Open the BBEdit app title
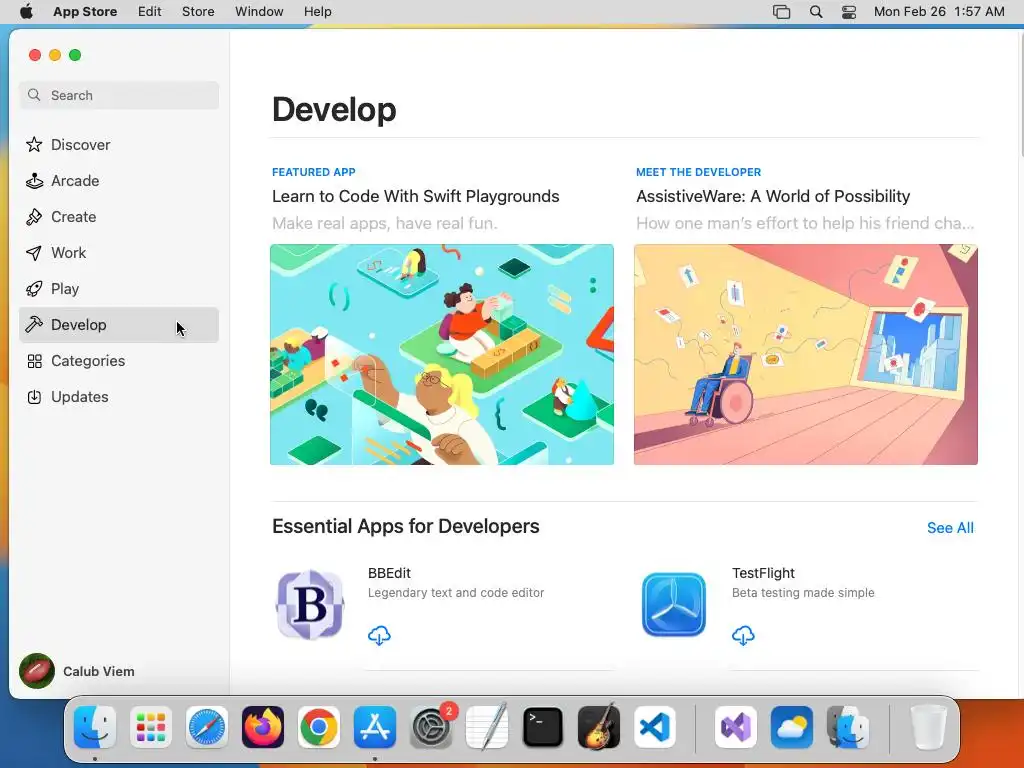The width and height of the screenshot is (1024, 768). pyautogui.click(x=389, y=573)
